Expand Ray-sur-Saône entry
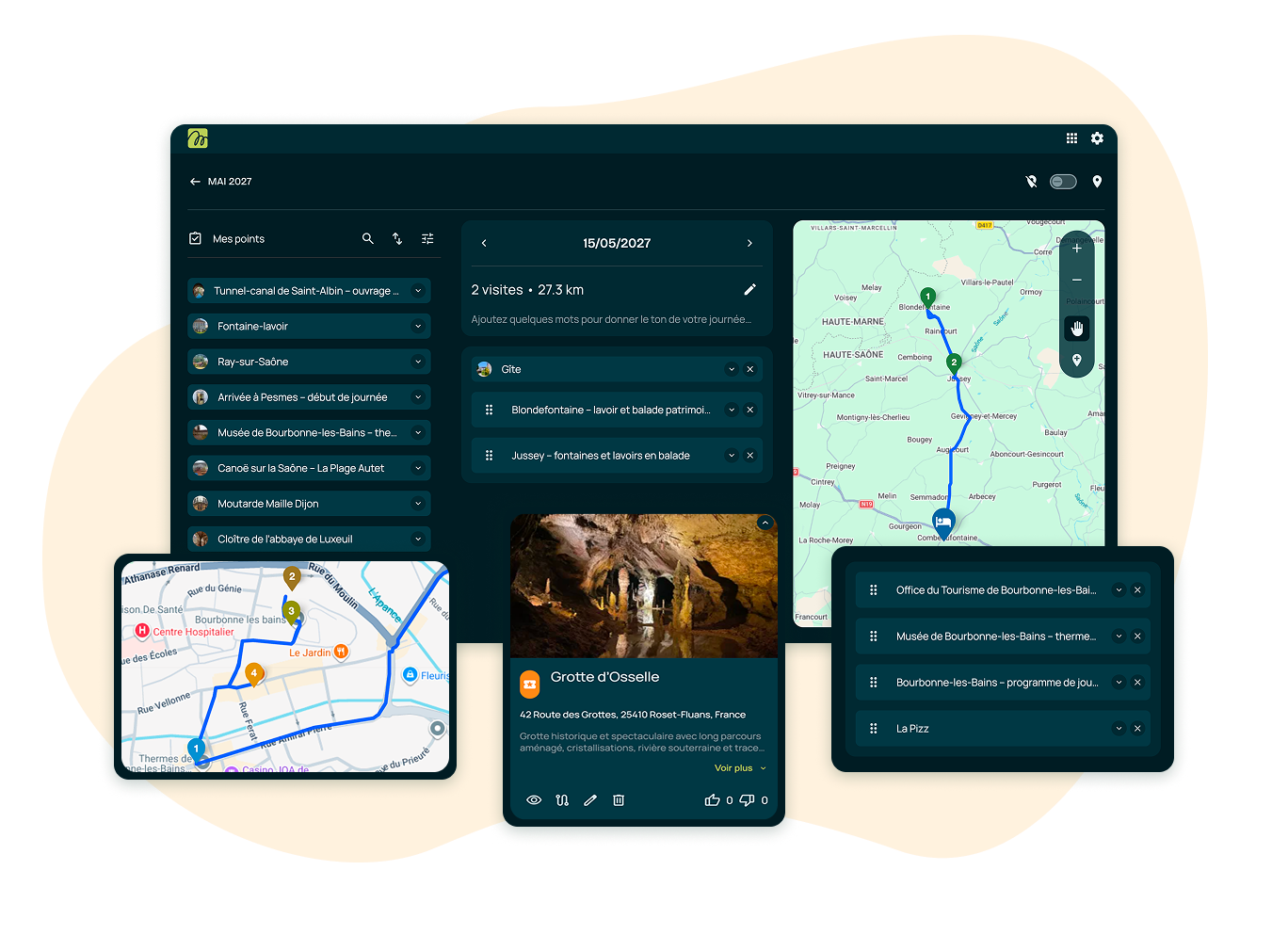 click(x=418, y=362)
